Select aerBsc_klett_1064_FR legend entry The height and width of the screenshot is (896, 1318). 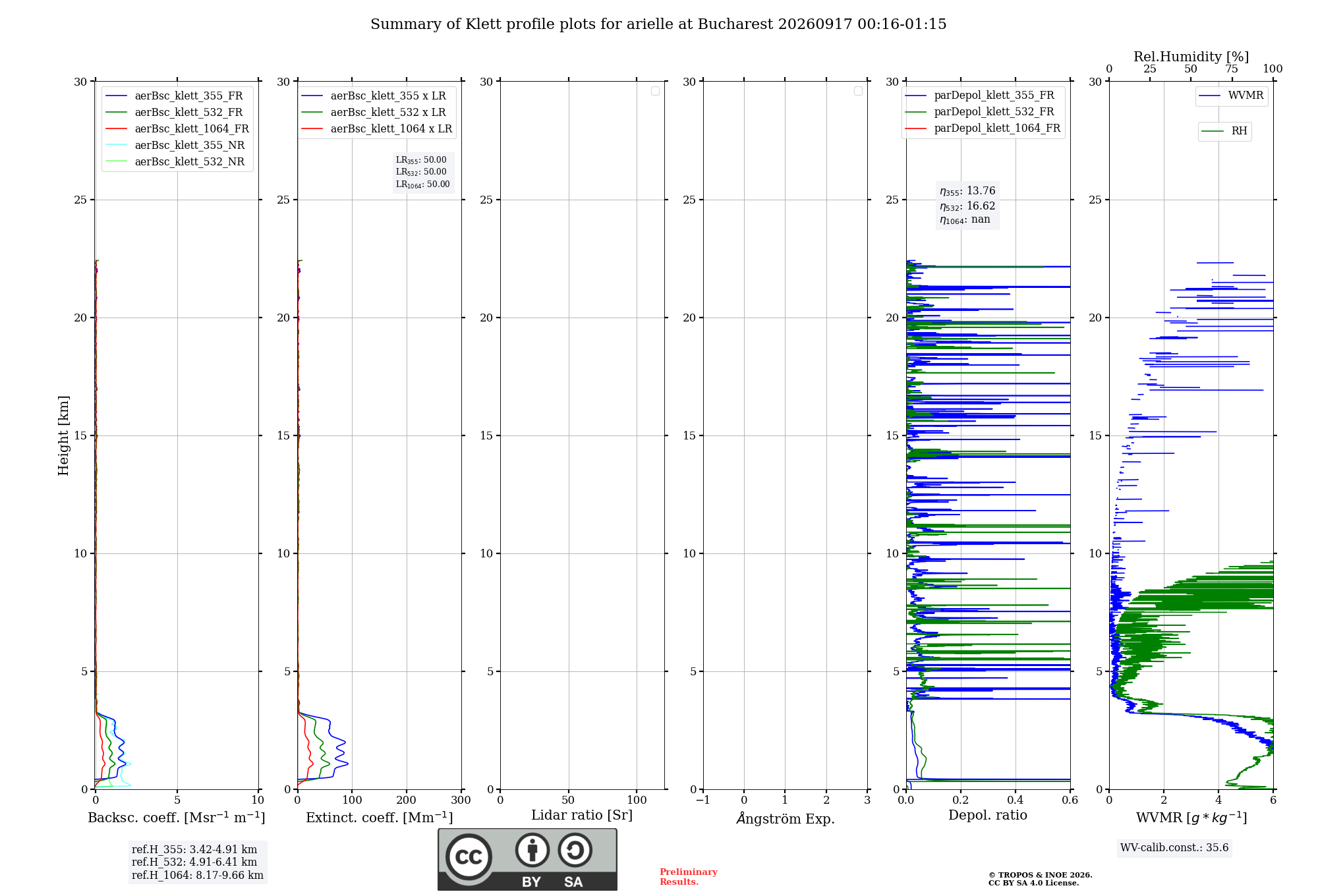pos(178,129)
